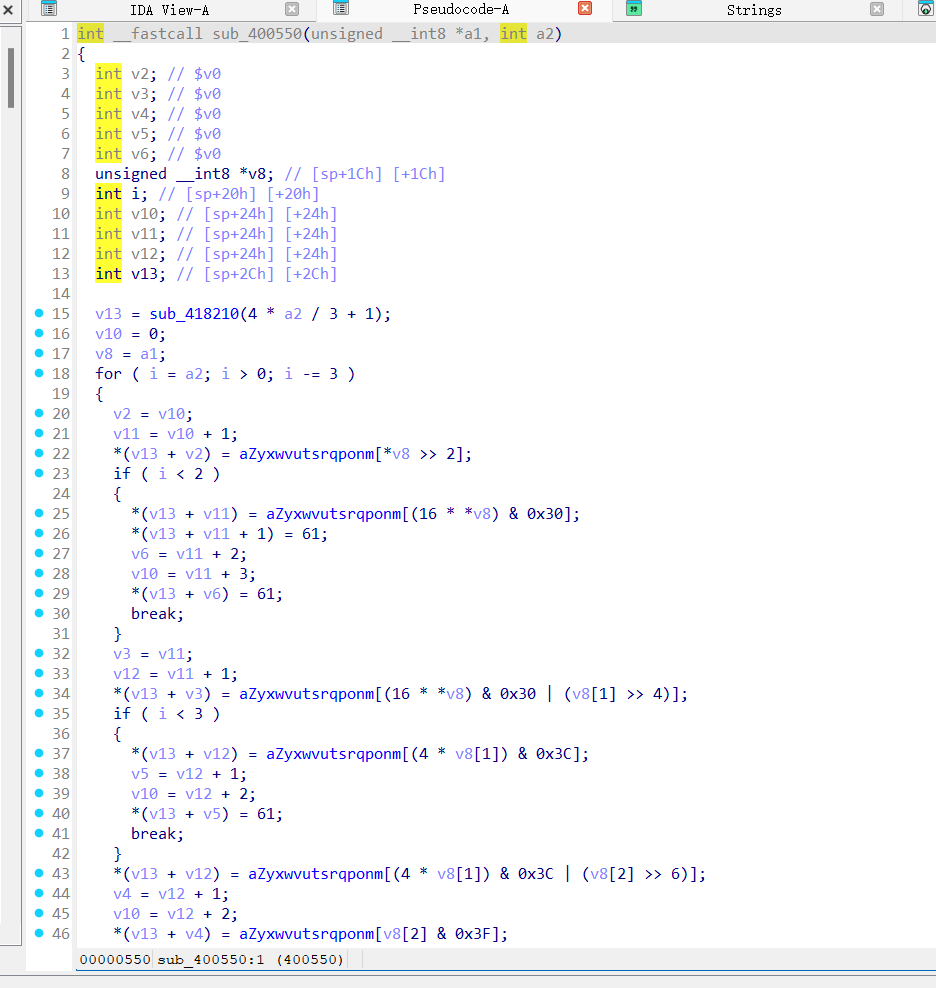Toggle breakpoint dot on line 43
The image size is (936, 988).
coord(39,873)
